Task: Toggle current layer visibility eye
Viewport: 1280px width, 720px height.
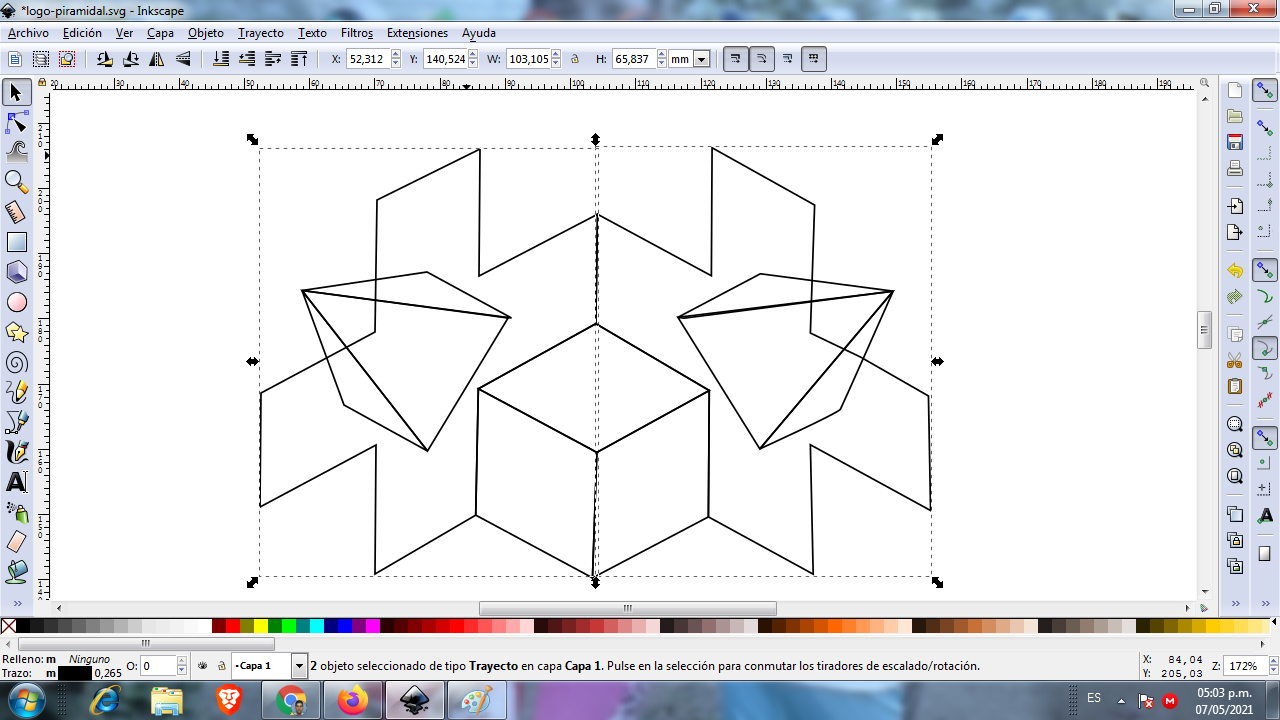Action: (203, 665)
